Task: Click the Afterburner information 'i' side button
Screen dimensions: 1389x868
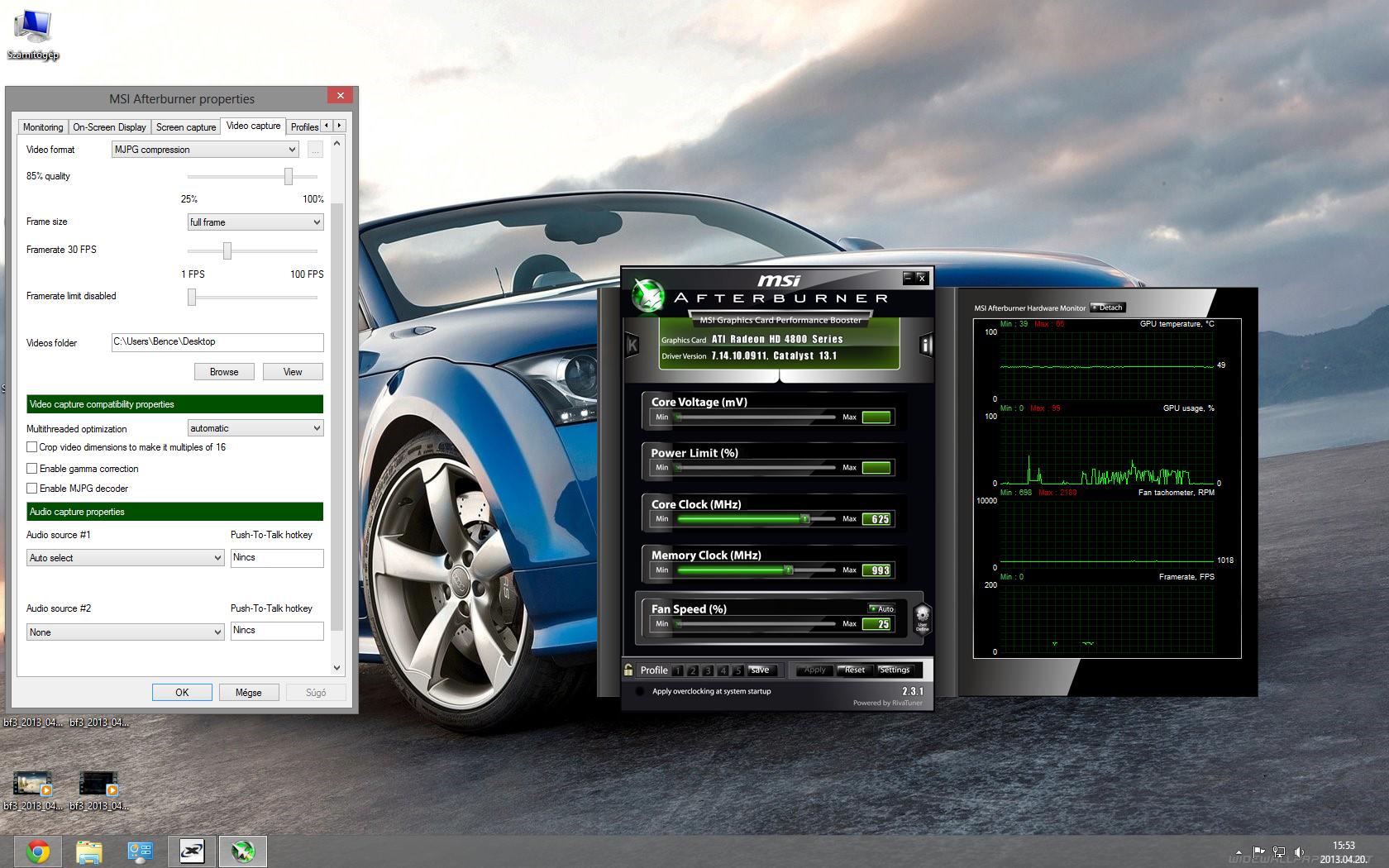Action: point(926,345)
